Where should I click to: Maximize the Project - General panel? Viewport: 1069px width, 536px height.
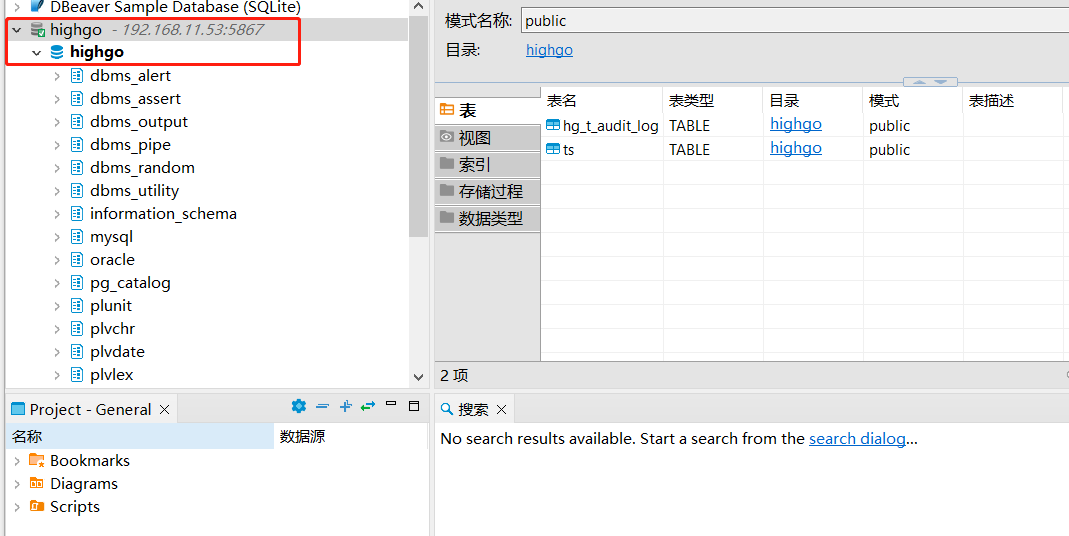click(x=414, y=406)
